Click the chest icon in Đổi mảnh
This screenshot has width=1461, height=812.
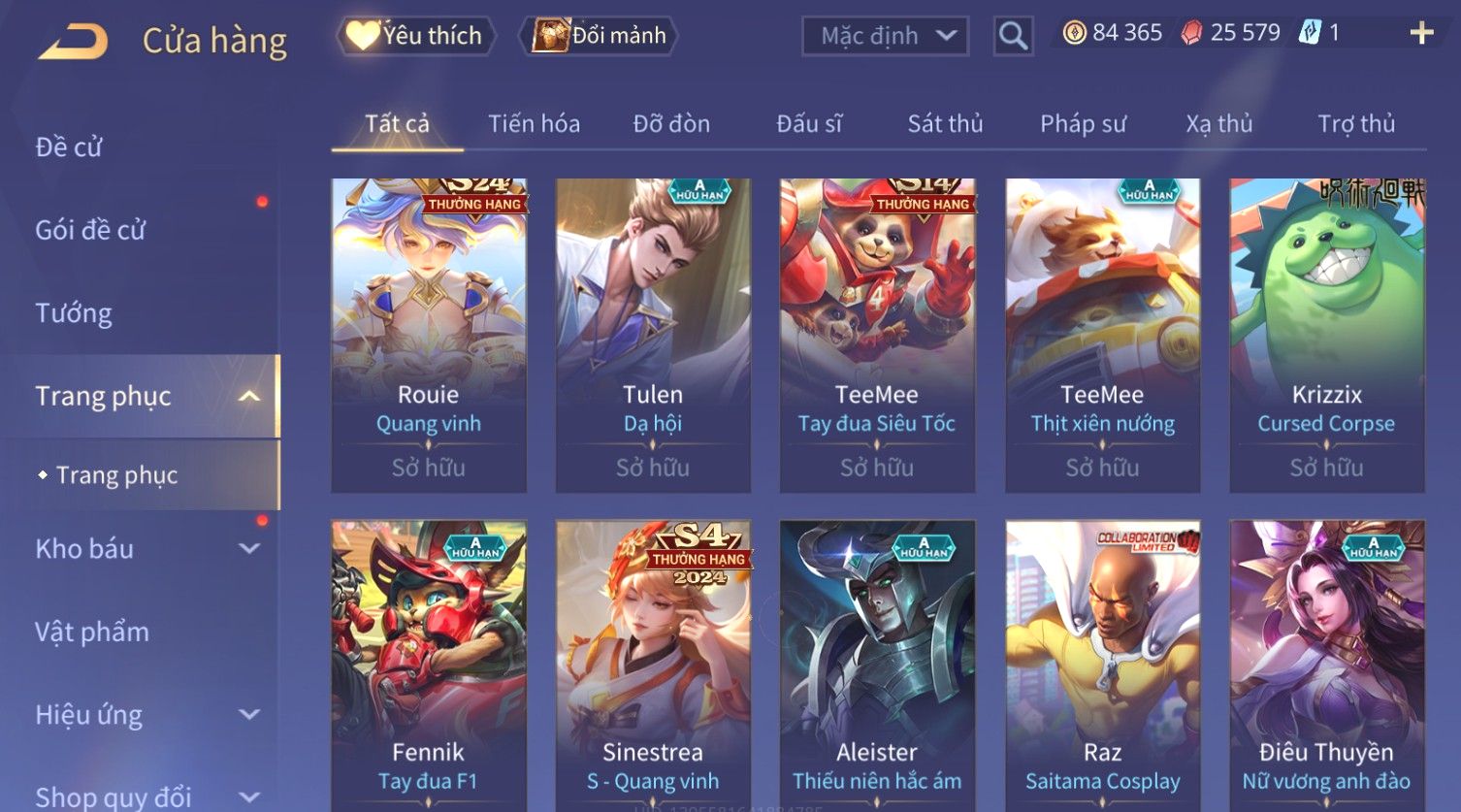tap(550, 36)
